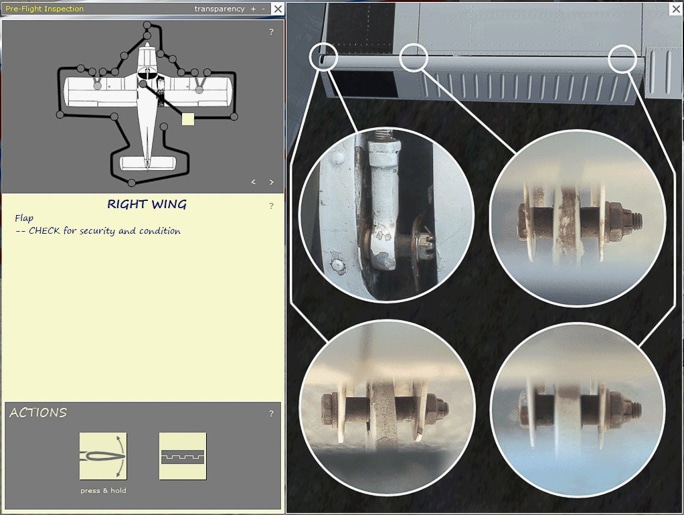Open help for the Actions panel
This screenshot has width=684, height=515.
point(271,413)
